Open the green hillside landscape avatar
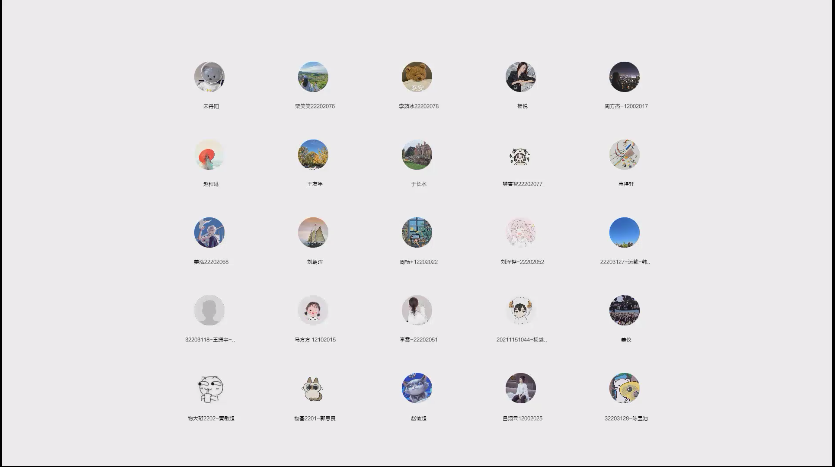The image size is (835, 467). point(313,77)
